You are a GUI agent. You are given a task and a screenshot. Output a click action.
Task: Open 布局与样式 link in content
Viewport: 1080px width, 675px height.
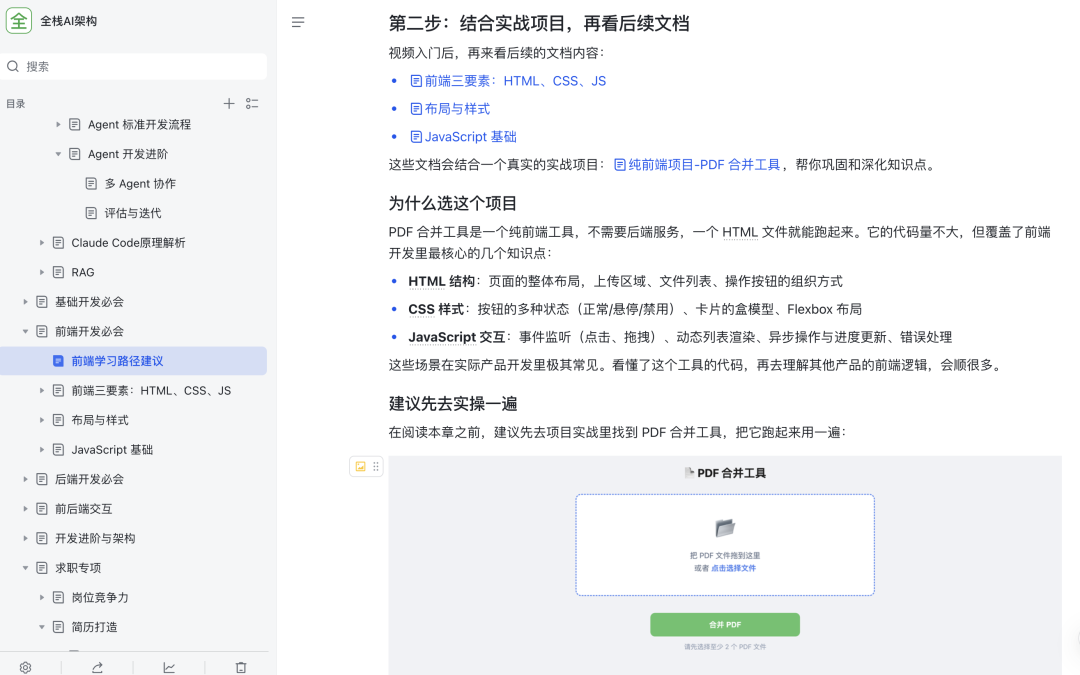coord(457,109)
